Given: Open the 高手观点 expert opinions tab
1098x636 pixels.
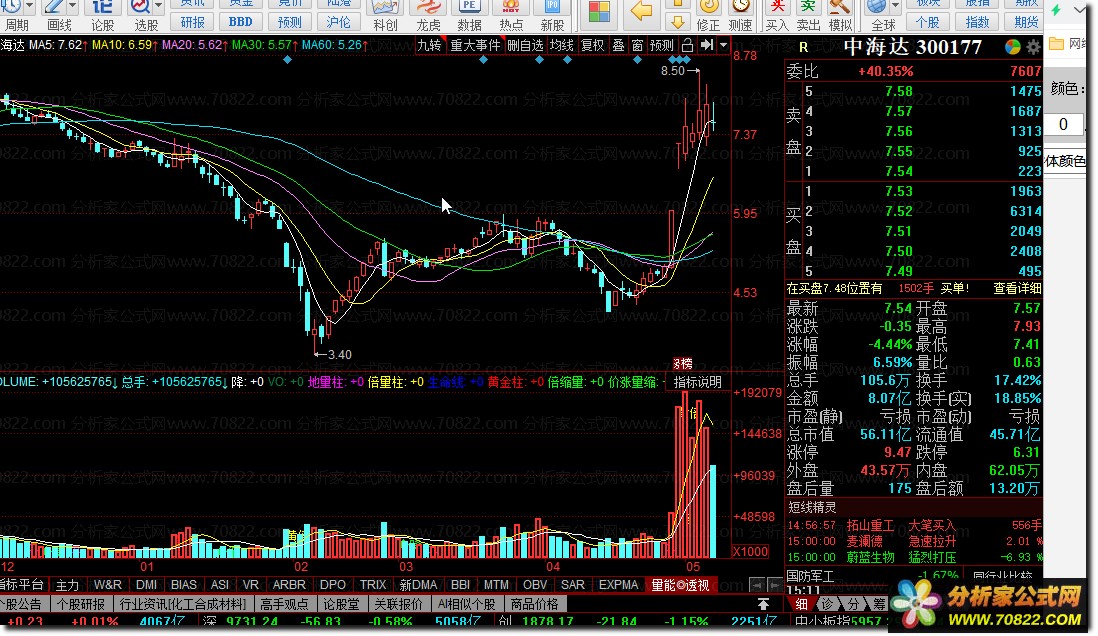Looking at the screenshot, I should (284, 604).
